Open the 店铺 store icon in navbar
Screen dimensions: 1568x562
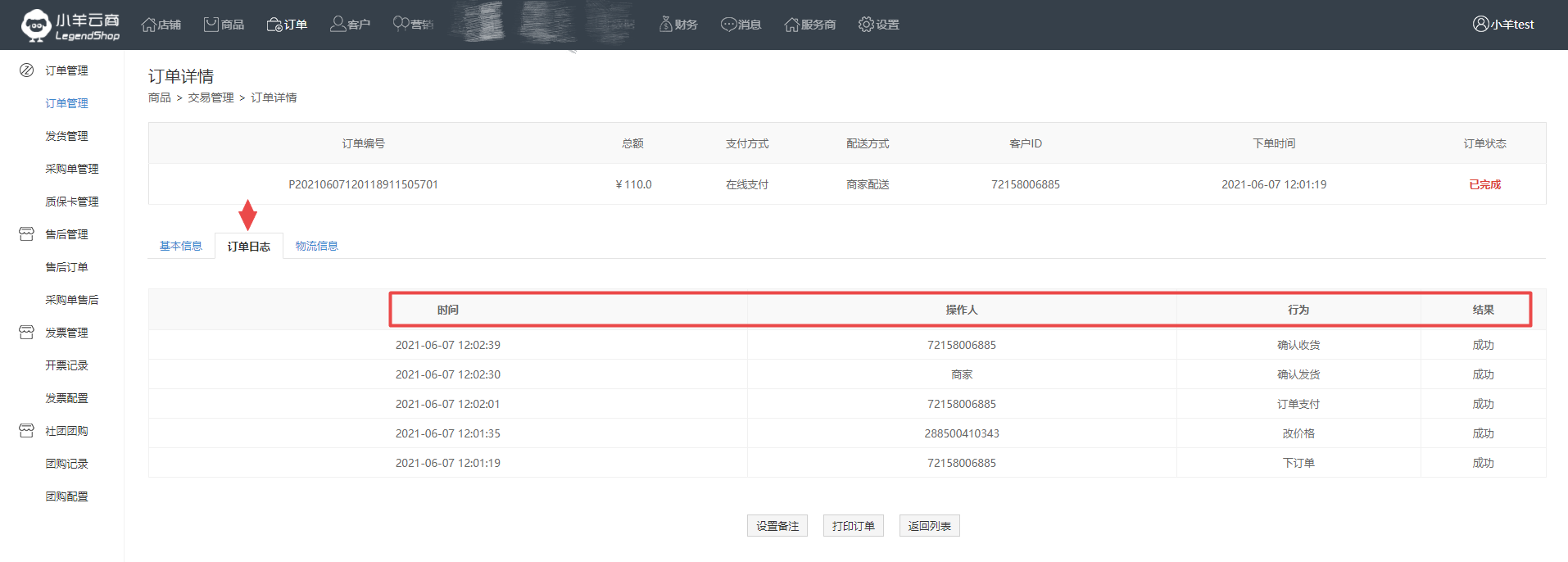[148, 25]
